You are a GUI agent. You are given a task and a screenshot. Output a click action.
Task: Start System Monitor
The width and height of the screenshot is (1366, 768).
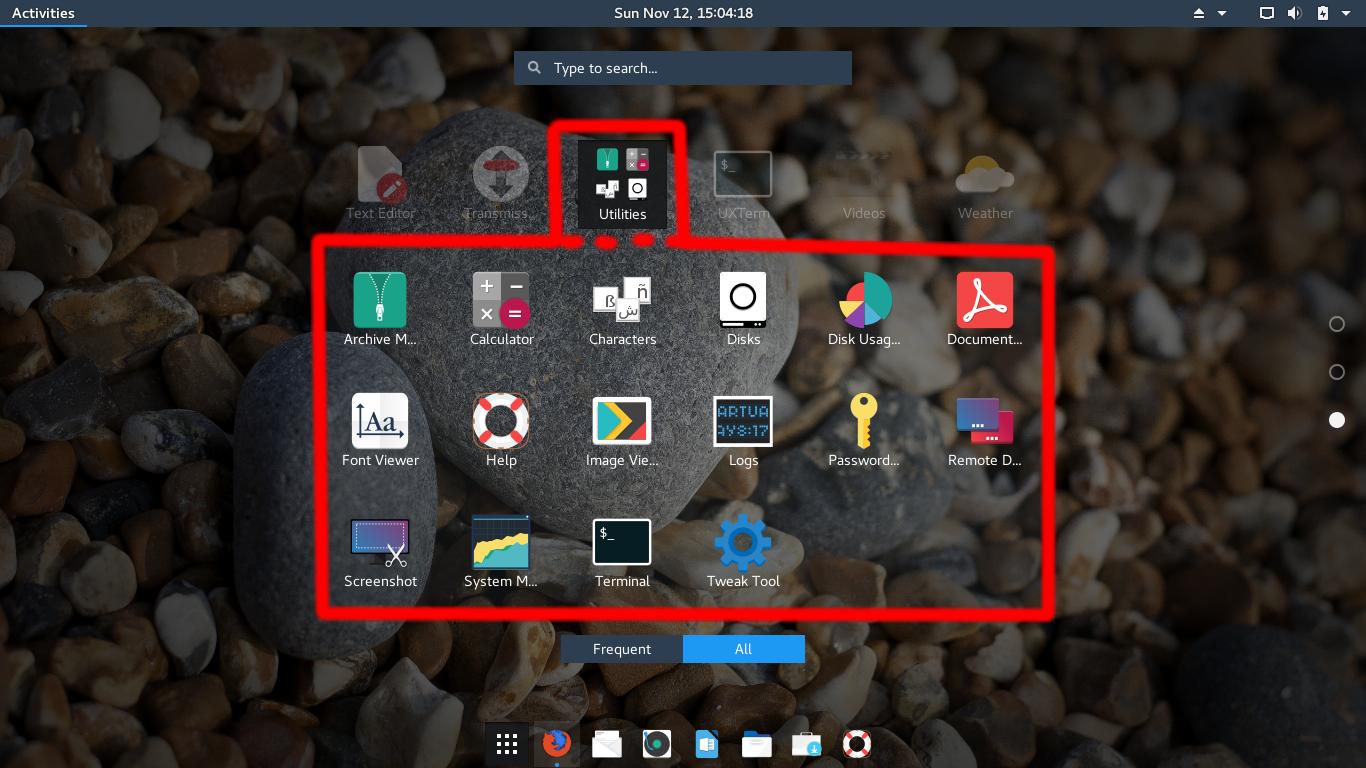(501, 541)
